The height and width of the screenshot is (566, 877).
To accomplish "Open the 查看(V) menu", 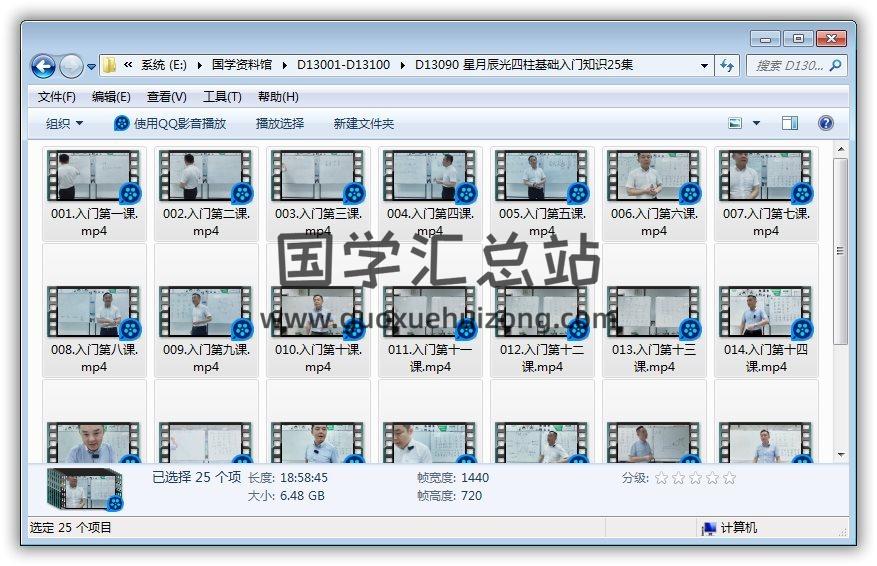I will click(166, 97).
